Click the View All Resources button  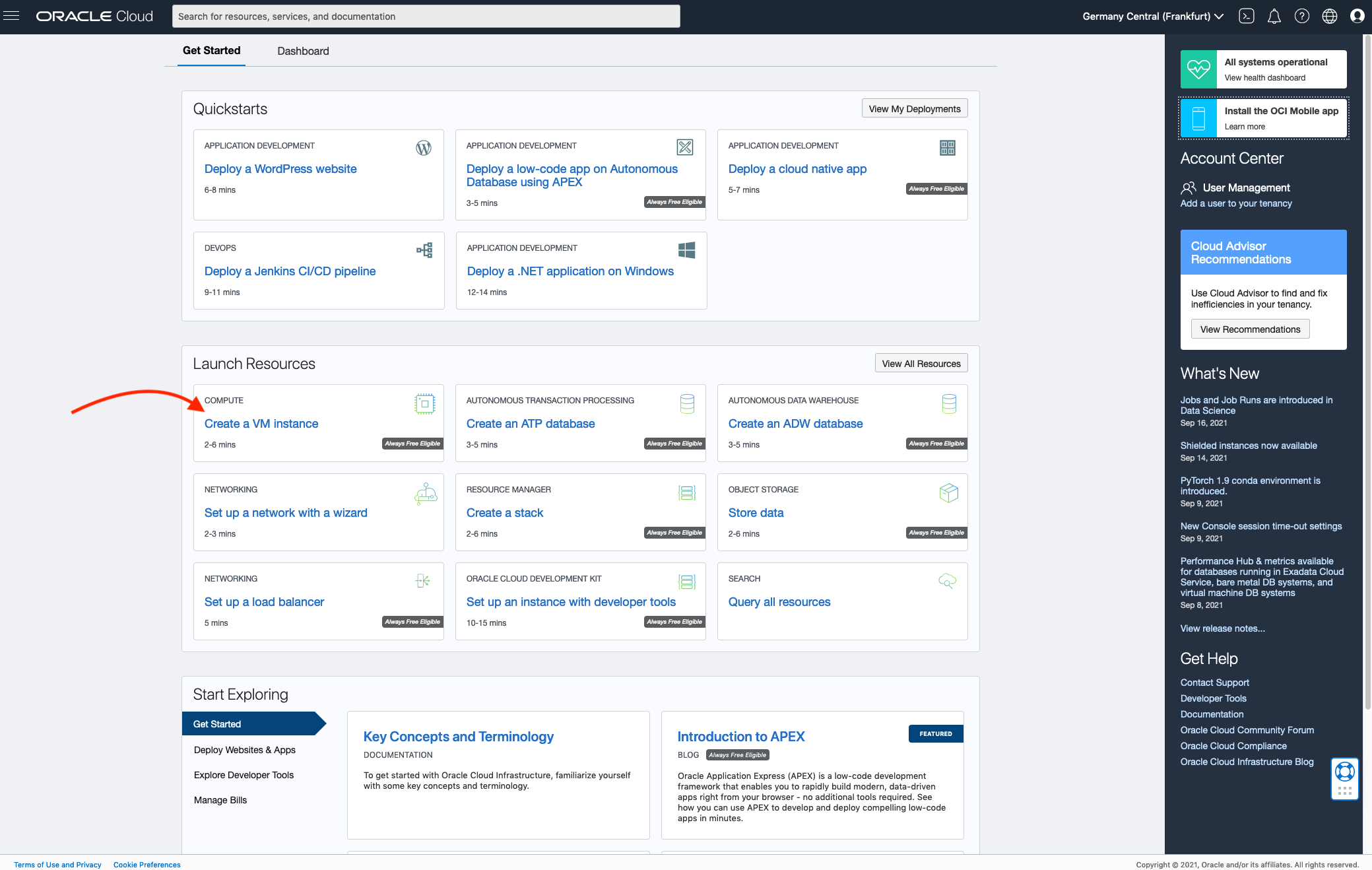point(921,364)
